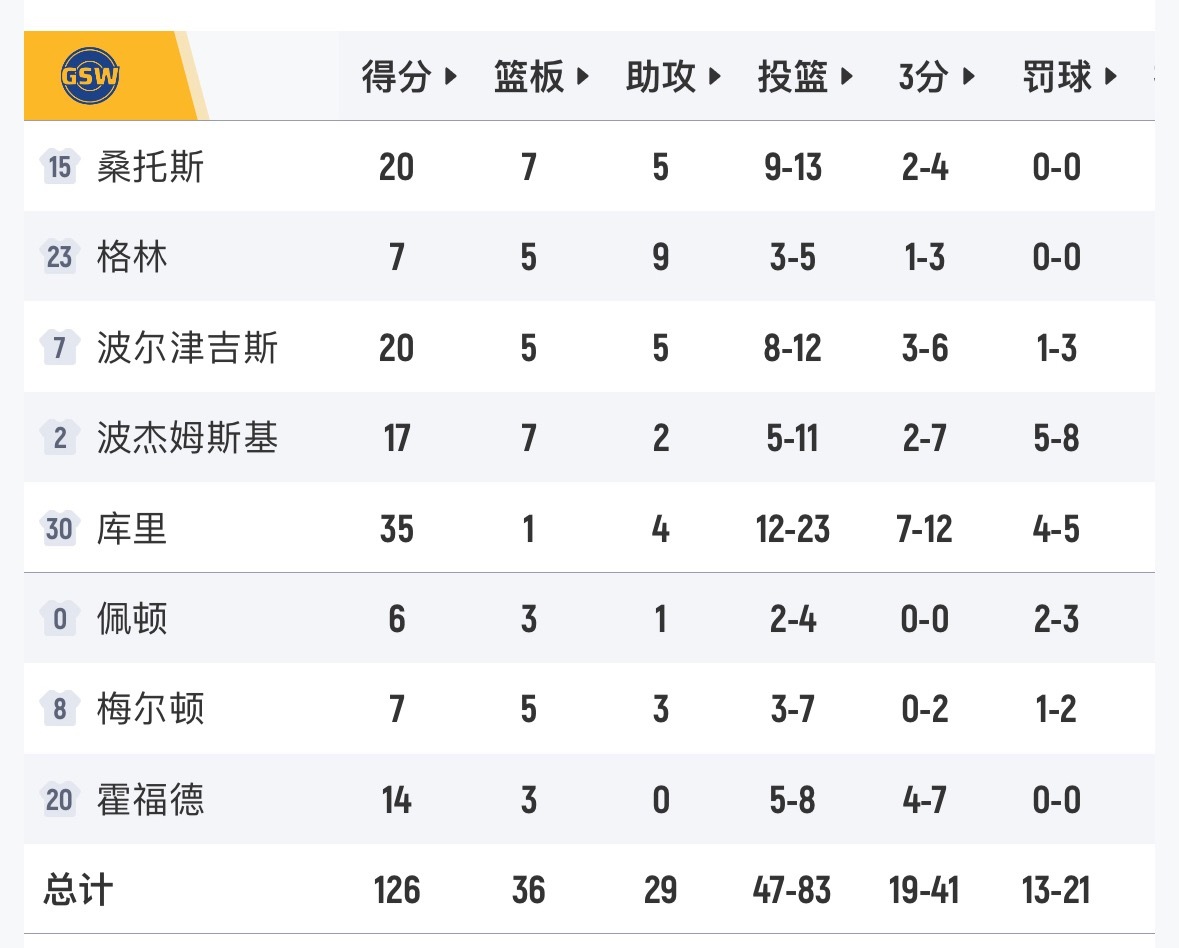Click jersey icon number 15 beside 桑托斯
Image resolution: width=1179 pixels, height=948 pixels.
[60, 167]
